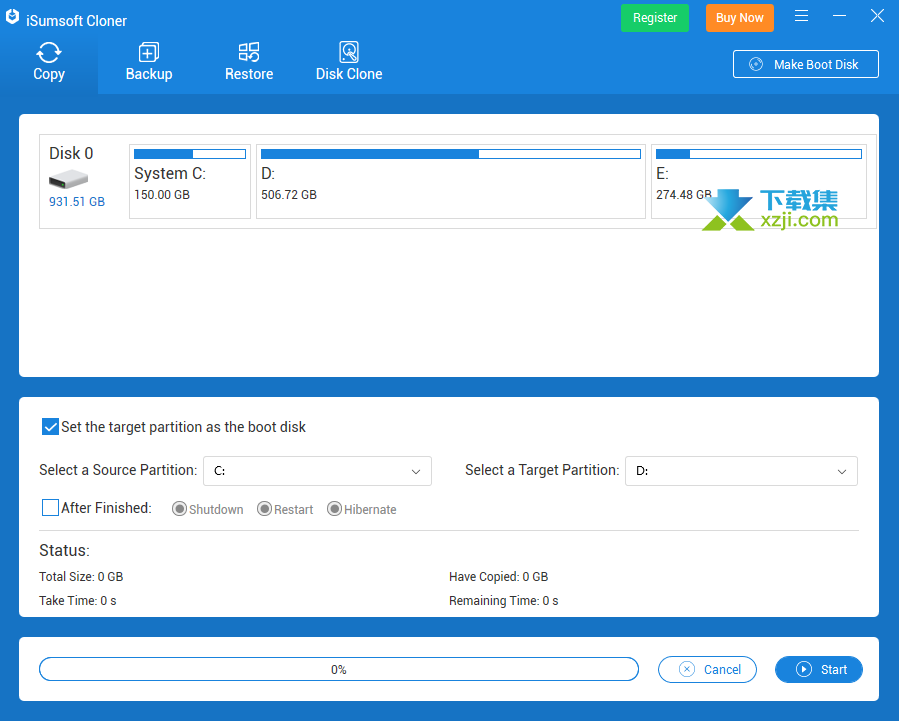Select the Restart radio option
The image size is (899, 721).
pyautogui.click(x=264, y=509)
